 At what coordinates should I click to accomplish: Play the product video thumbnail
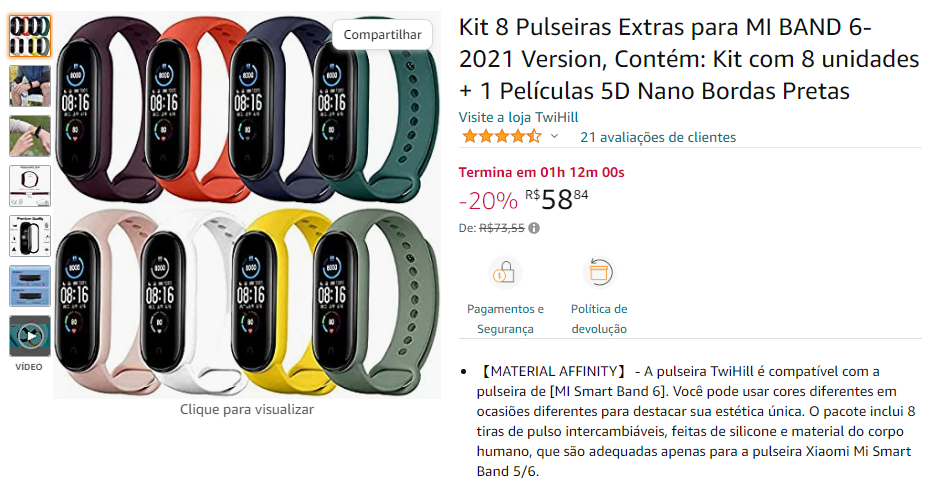click(x=30, y=336)
